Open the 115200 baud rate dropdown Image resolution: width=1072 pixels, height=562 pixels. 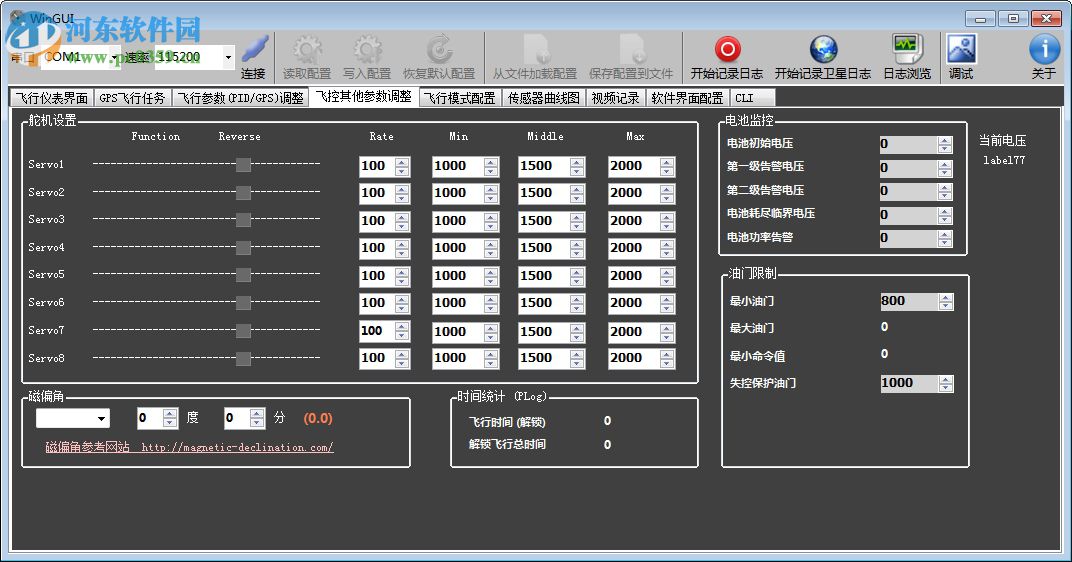pos(228,57)
